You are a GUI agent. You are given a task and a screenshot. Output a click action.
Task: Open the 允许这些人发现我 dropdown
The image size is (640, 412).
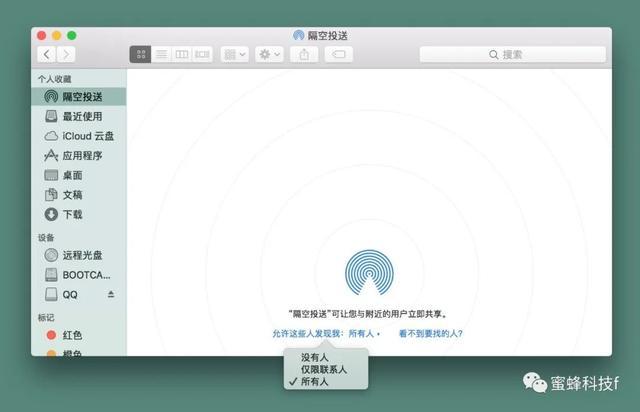(326, 334)
